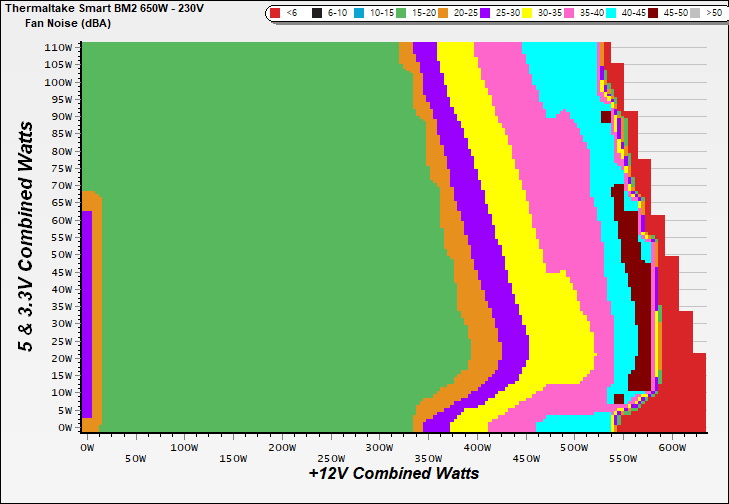Click the purple 25-30 legend swatch
The image size is (729, 504).
tap(485, 14)
